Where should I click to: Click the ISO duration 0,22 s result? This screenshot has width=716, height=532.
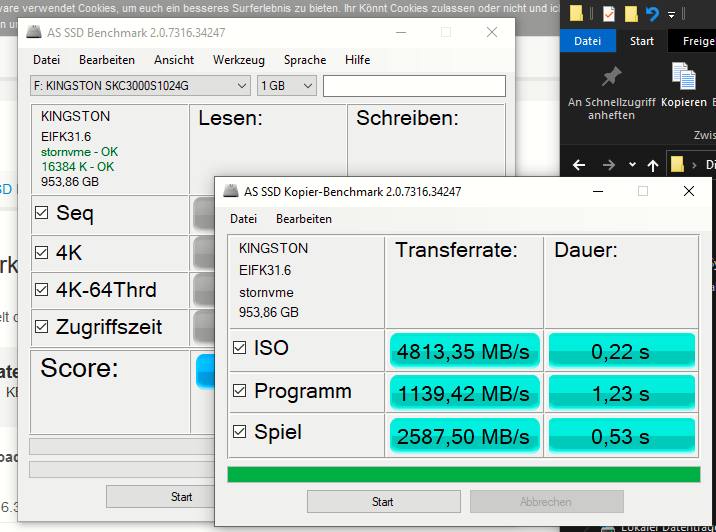(621, 351)
